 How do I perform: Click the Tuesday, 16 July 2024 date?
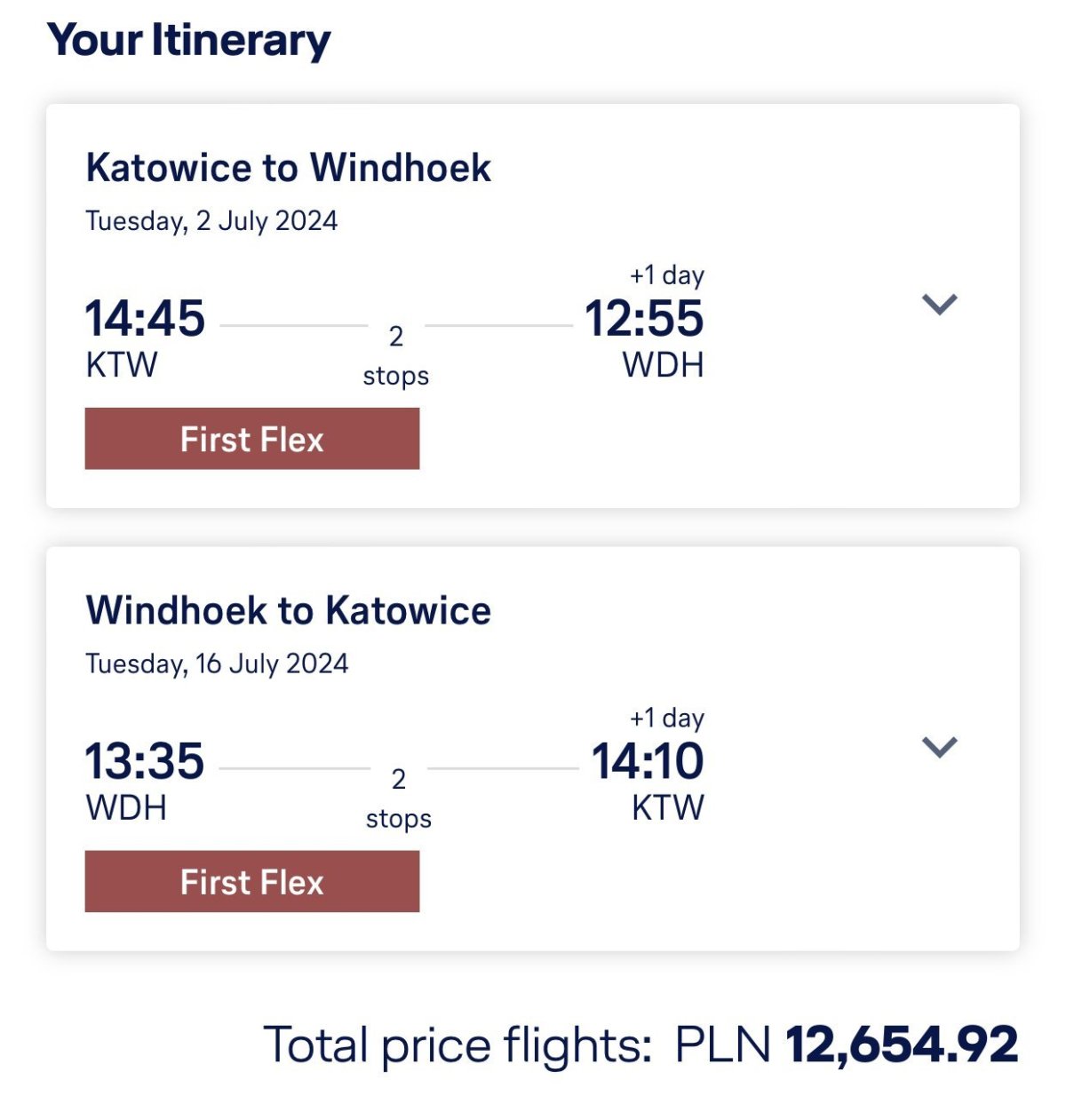point(217,663)
